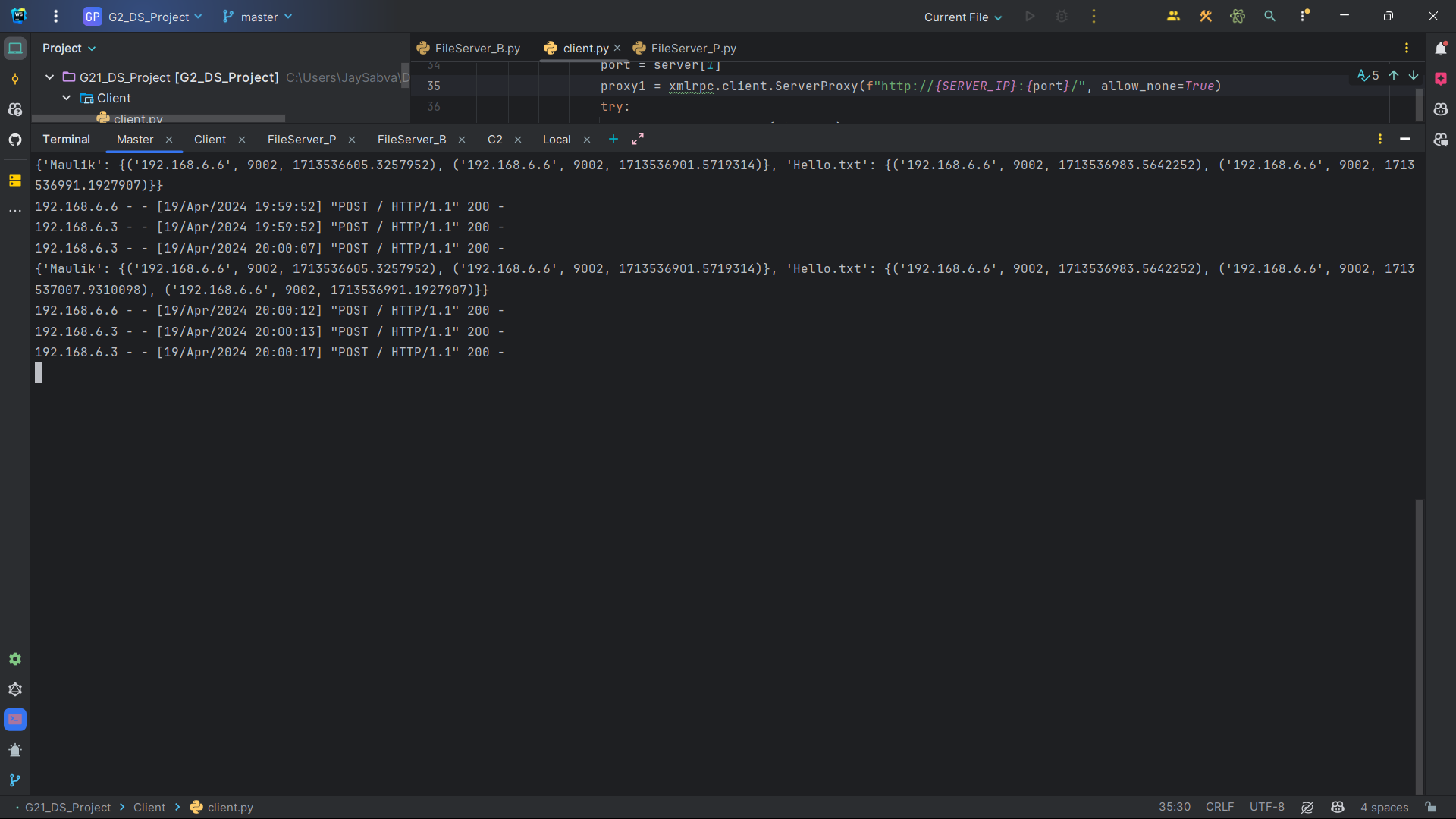1456x819 pixels.
Task: Open the GitHub tool window icon
Action: click(x=15, y=140)
